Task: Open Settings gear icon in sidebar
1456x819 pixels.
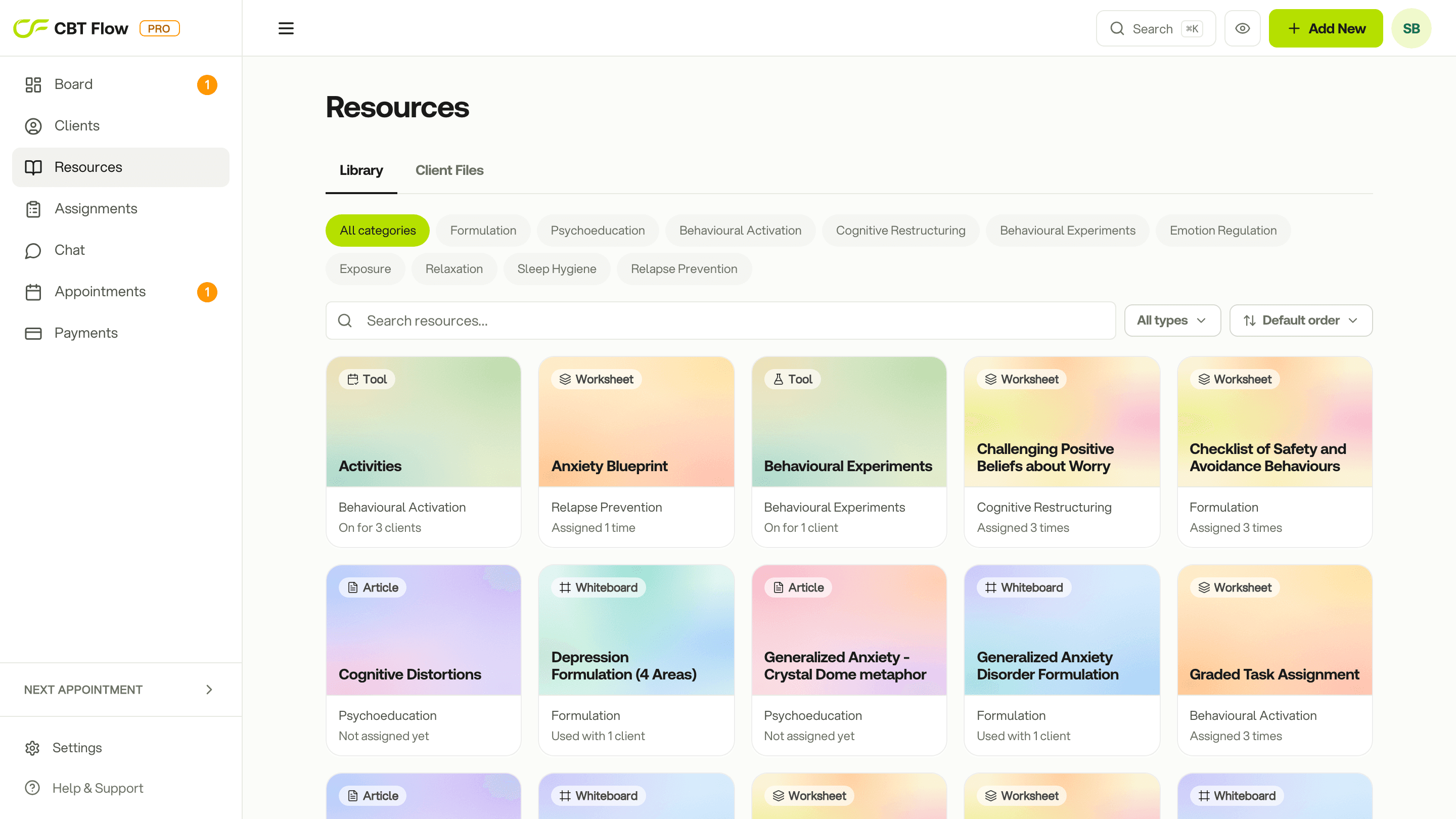Action: pyautogui.click(x=32, y=748)
